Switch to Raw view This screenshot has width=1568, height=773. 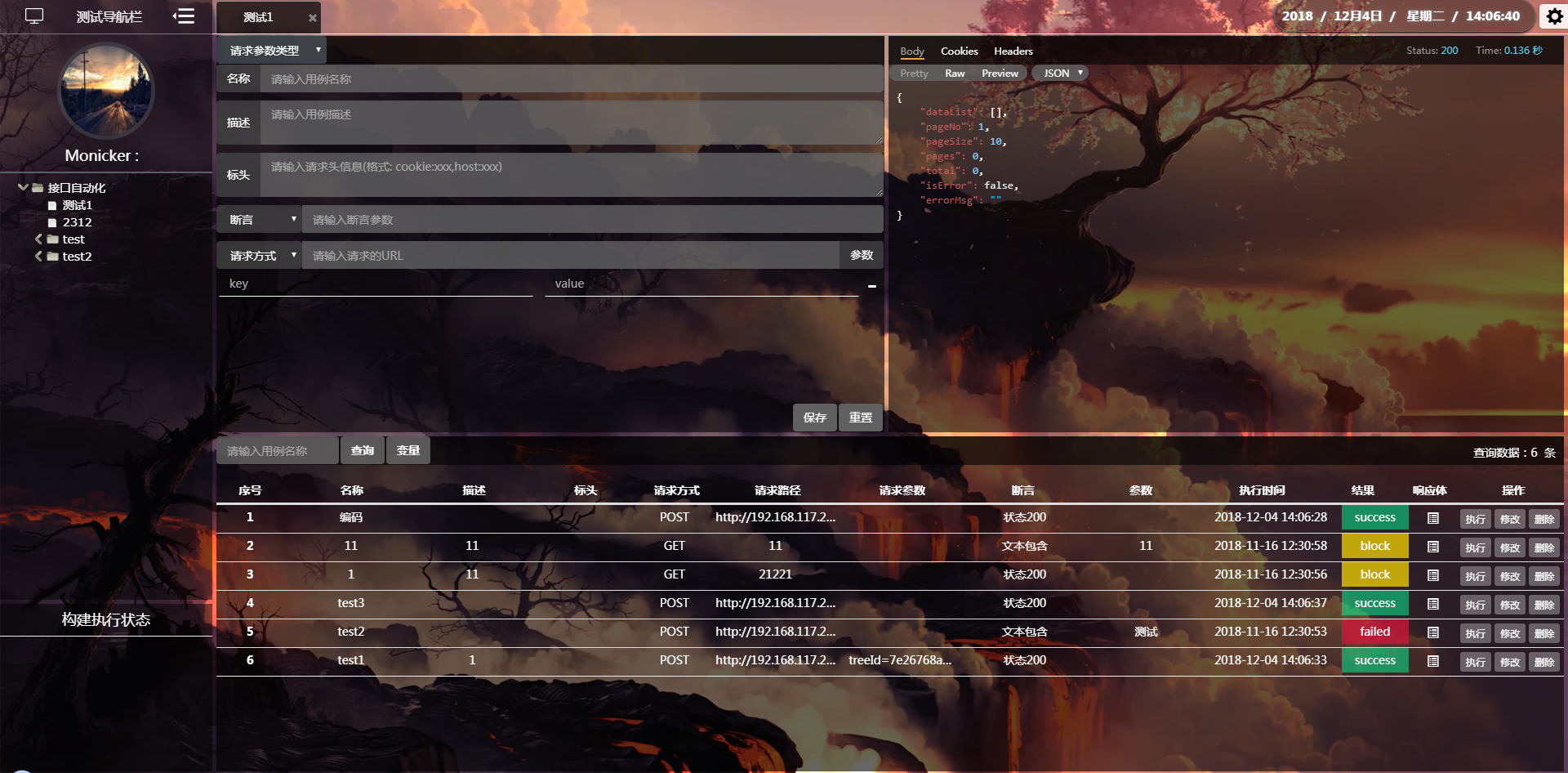955,74
